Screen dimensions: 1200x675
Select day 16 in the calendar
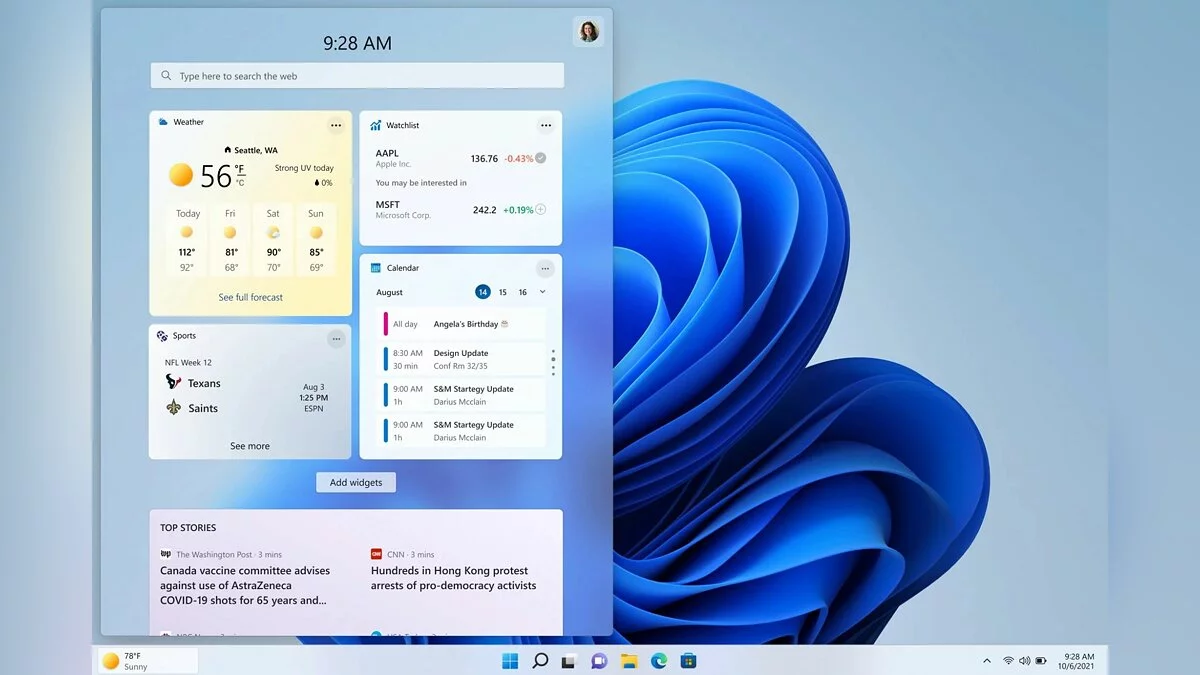pos(522,292)
